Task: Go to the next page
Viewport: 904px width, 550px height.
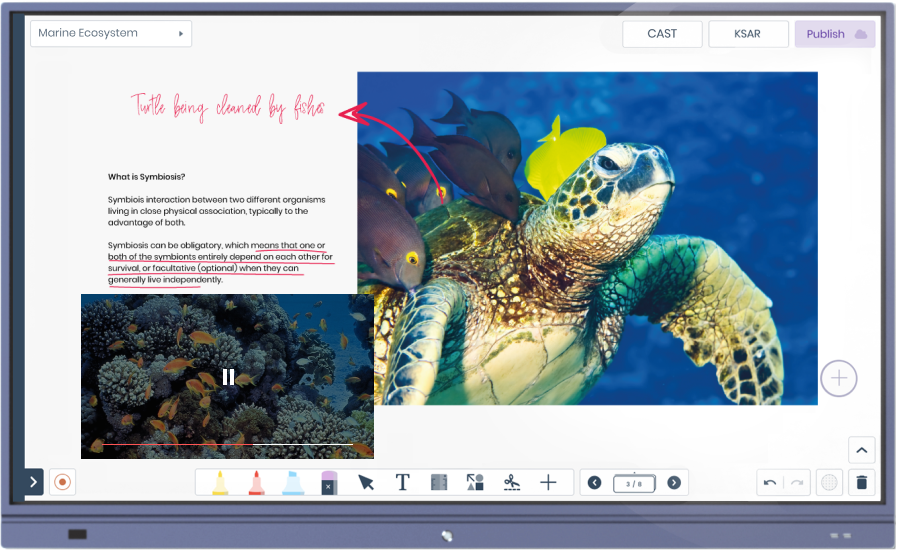Action: [674, 483]
